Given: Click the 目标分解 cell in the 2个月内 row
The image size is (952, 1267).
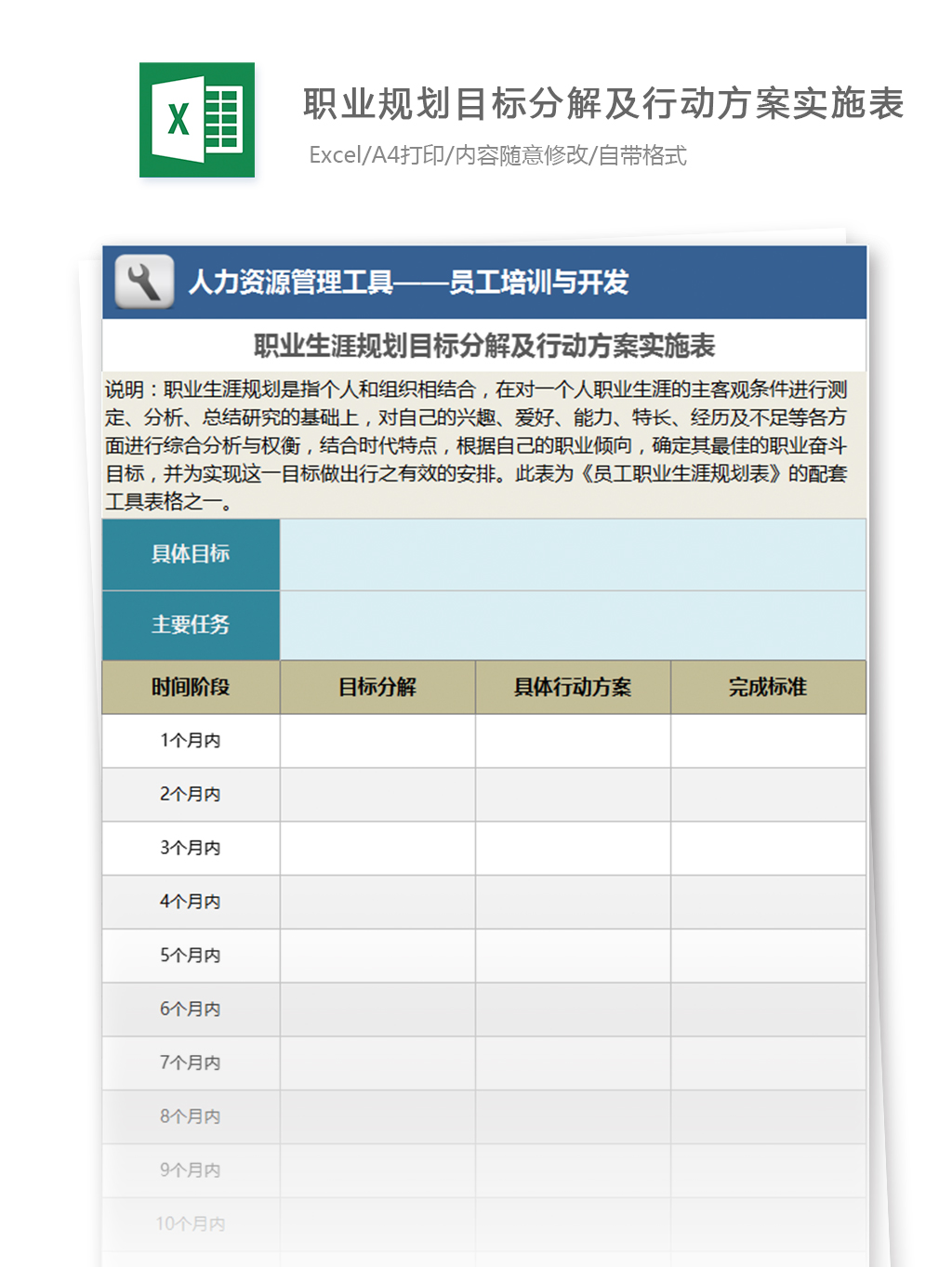Looking at the screenshot, I should coord(377,795).
